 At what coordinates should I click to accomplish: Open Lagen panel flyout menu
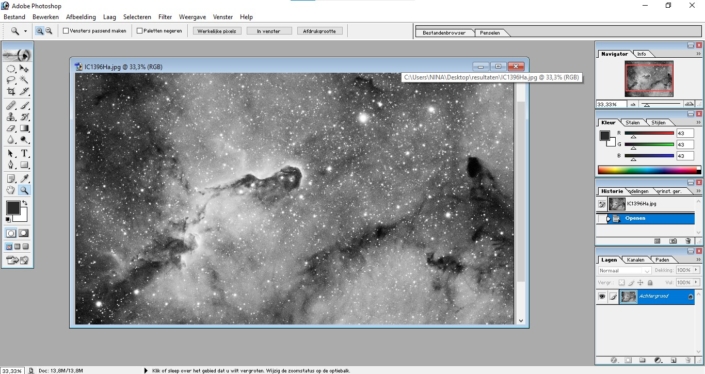[698, 260]
